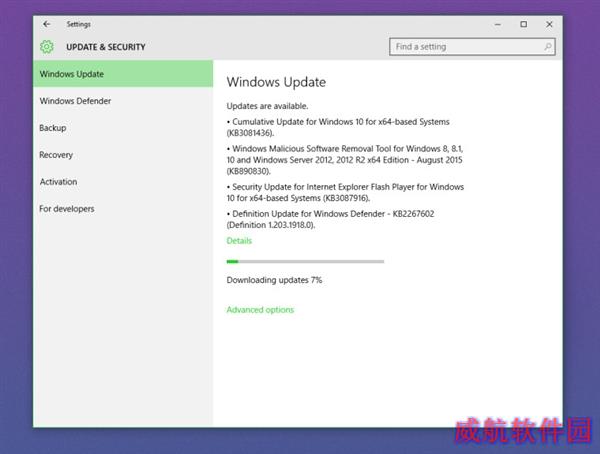This screenshot has height=454, width=600.
Task: Click the Windows Update heading
Action: (x=276, y=82)
